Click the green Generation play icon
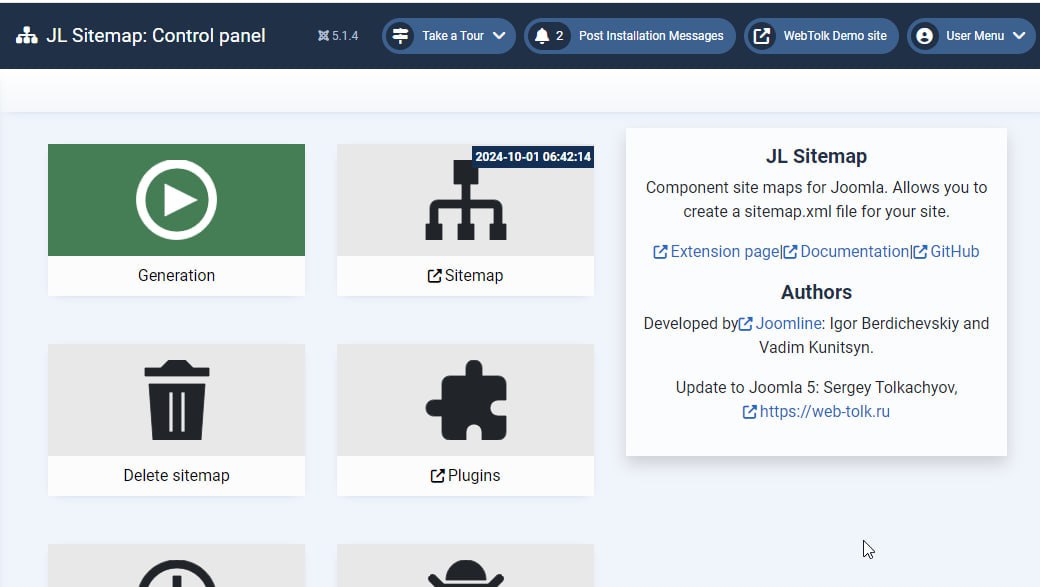The height and width of the screenshot is (587, 1040). [x=176, y=200]
